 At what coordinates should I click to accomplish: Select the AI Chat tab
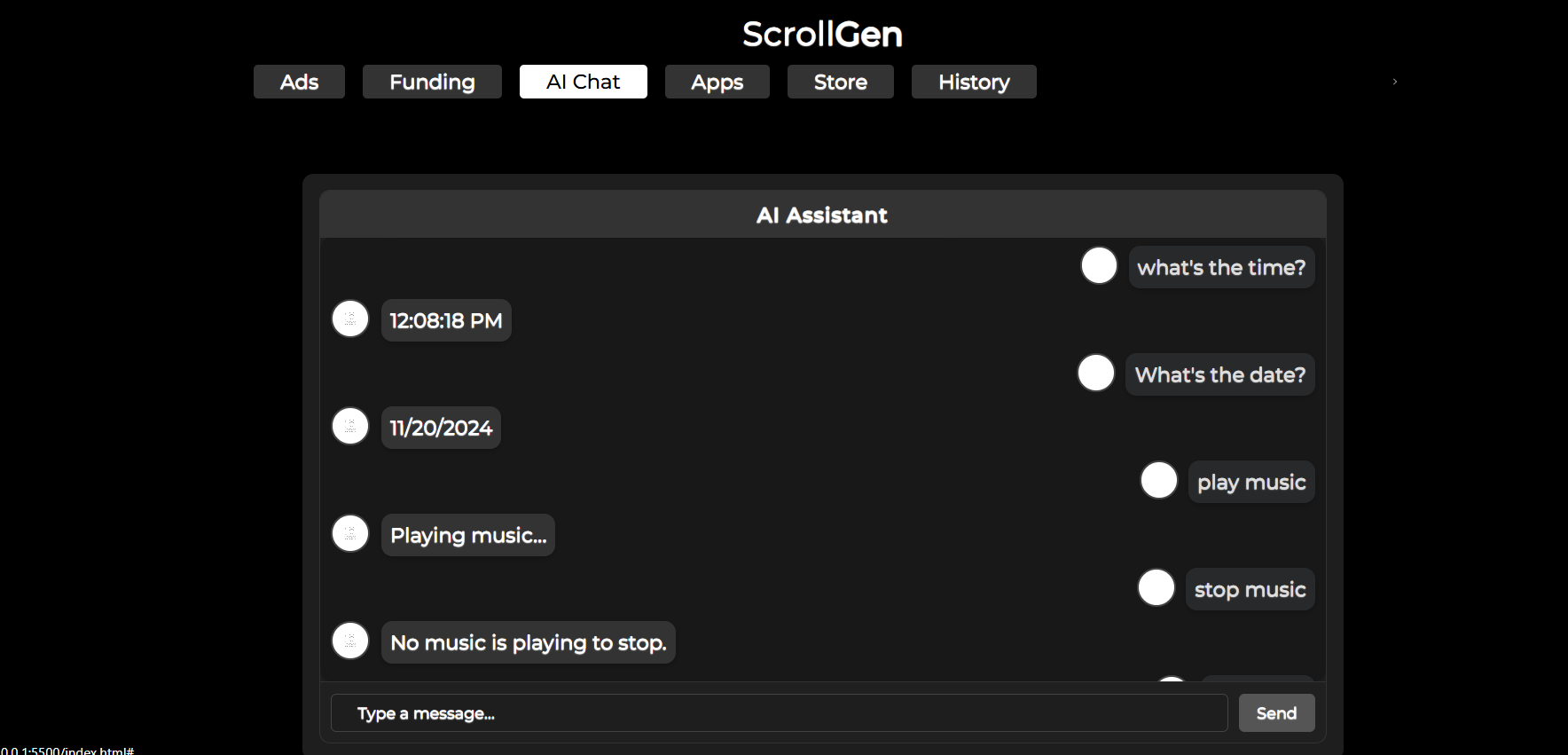click(x=583, y=82)
